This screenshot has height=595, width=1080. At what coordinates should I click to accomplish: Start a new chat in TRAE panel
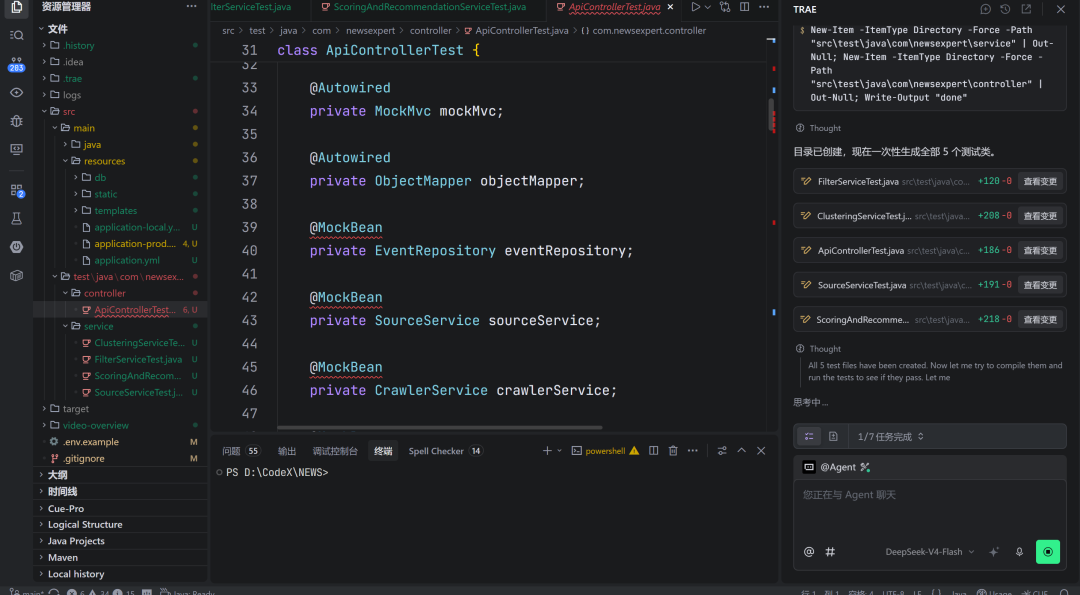click(986, 9)
